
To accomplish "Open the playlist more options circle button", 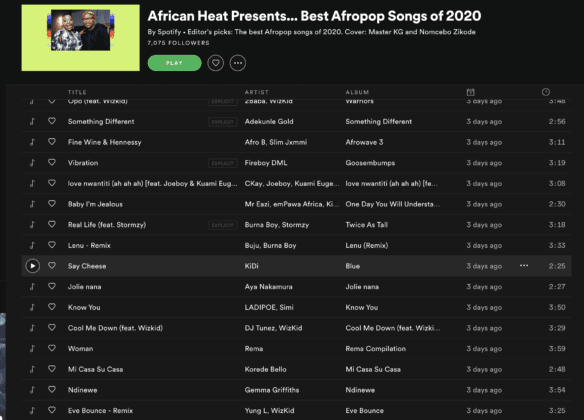I will coord(238,63).
